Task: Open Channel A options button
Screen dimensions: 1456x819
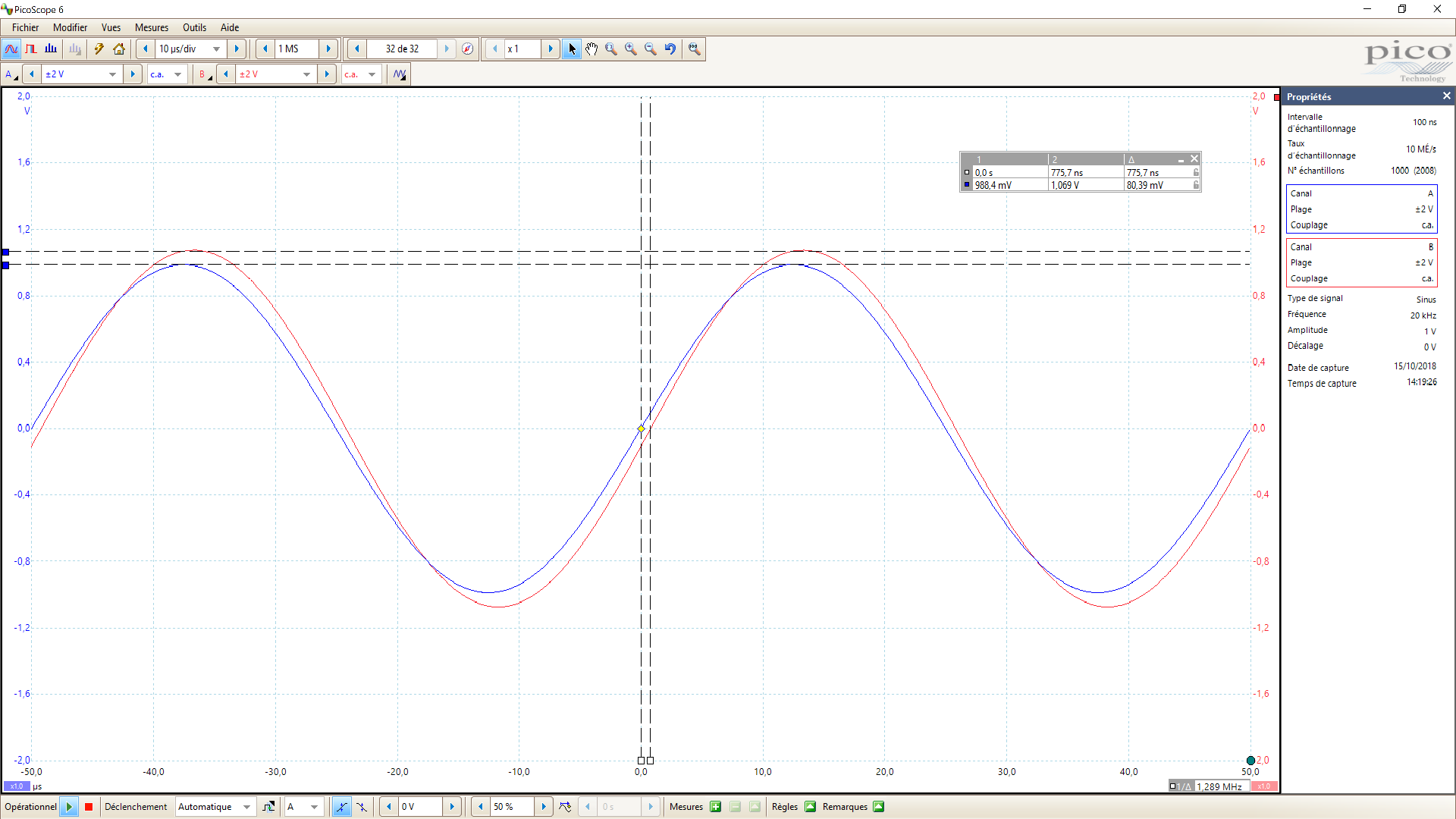Action: coord(11,74)
